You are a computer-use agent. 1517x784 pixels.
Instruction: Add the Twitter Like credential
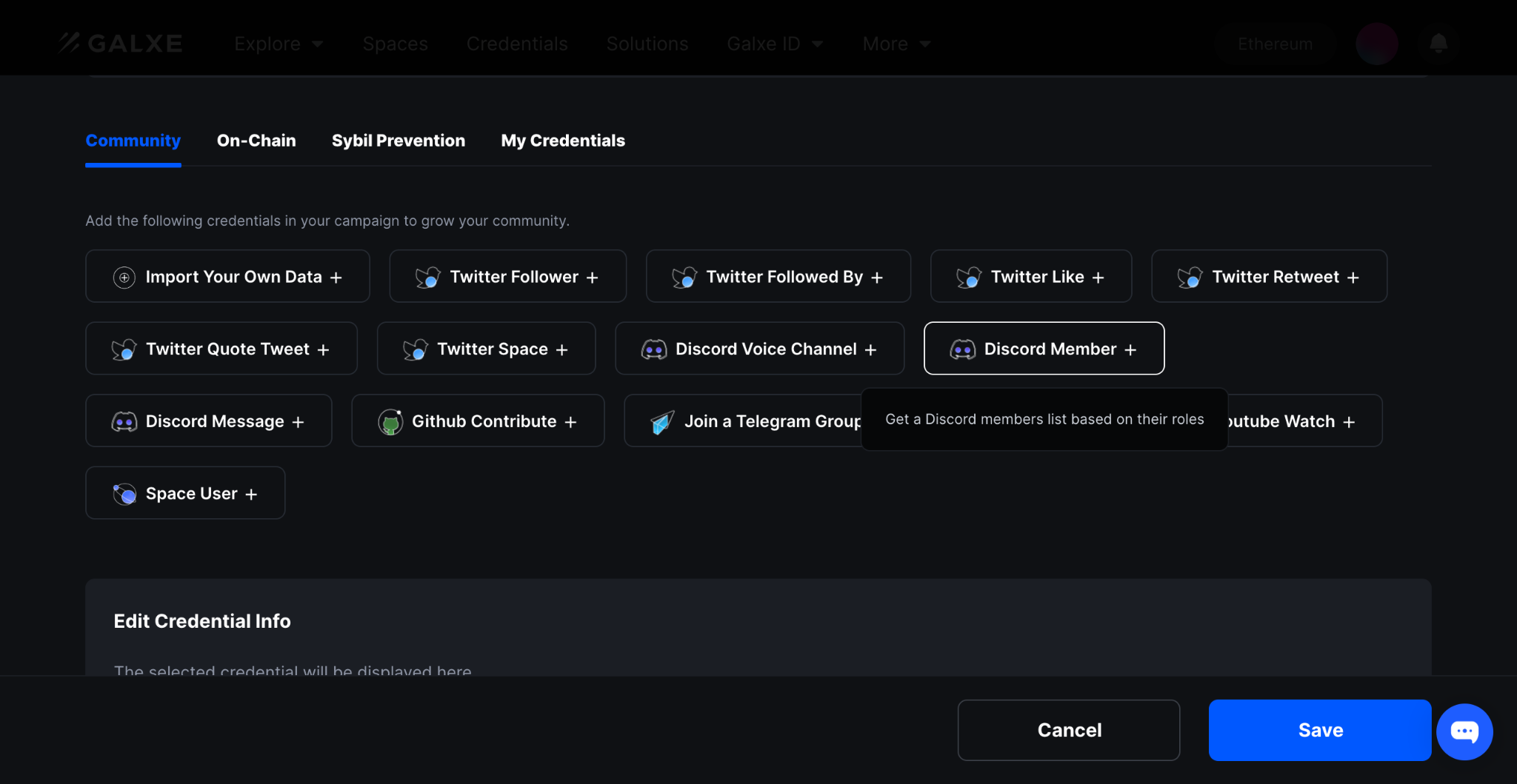(x=1031, y=276)
